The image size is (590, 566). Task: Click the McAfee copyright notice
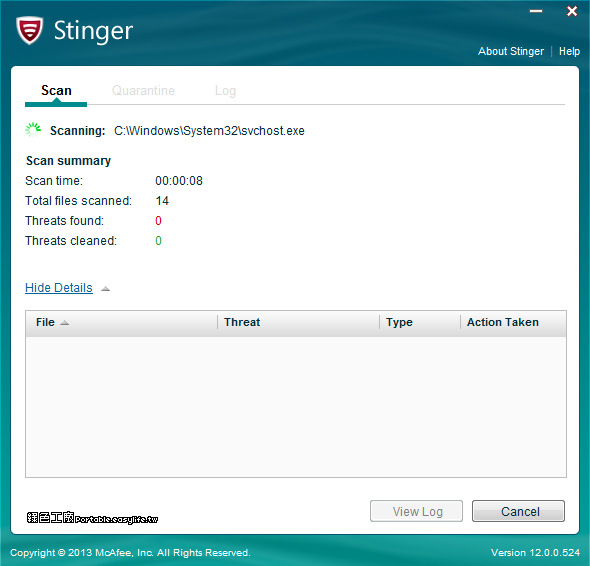pyautogui.click(x=130, y=552)
